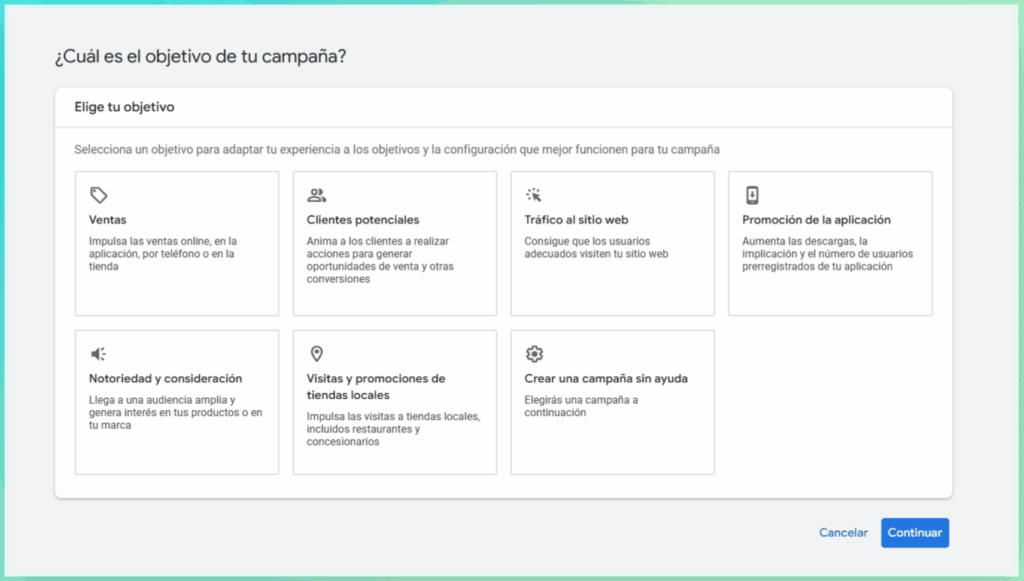Click the gear icon for campaign without guidance
The image size is (1024, 581).
click(x=534, y=354)
